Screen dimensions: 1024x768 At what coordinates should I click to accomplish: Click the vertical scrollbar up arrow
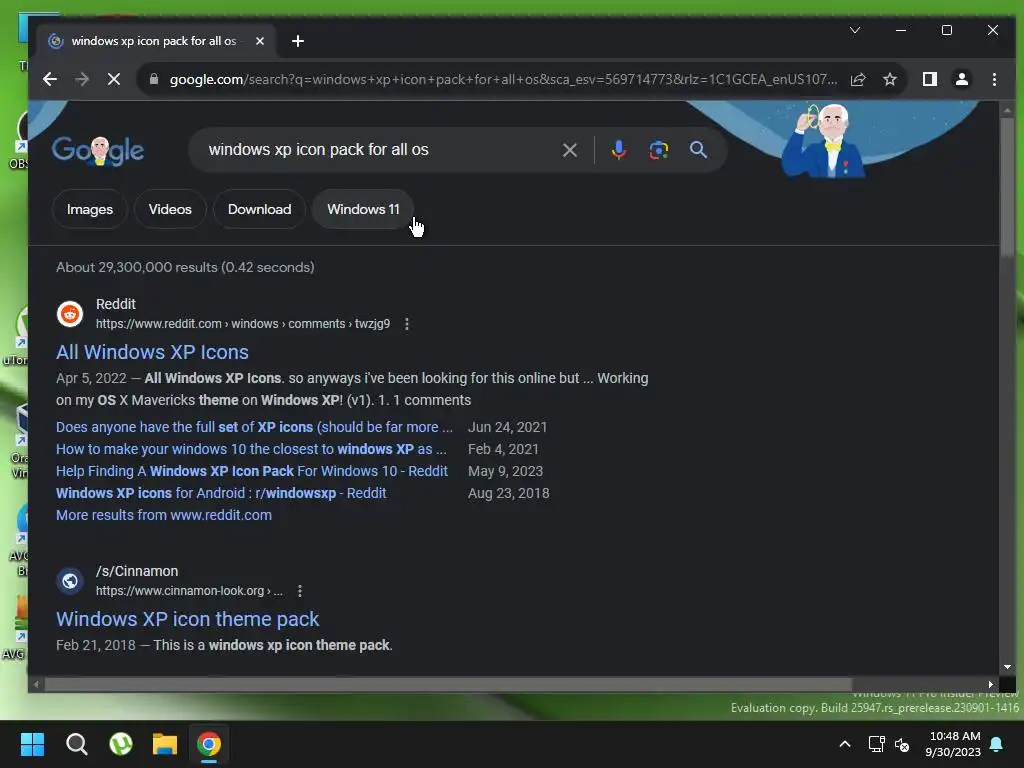point(1007,110)
